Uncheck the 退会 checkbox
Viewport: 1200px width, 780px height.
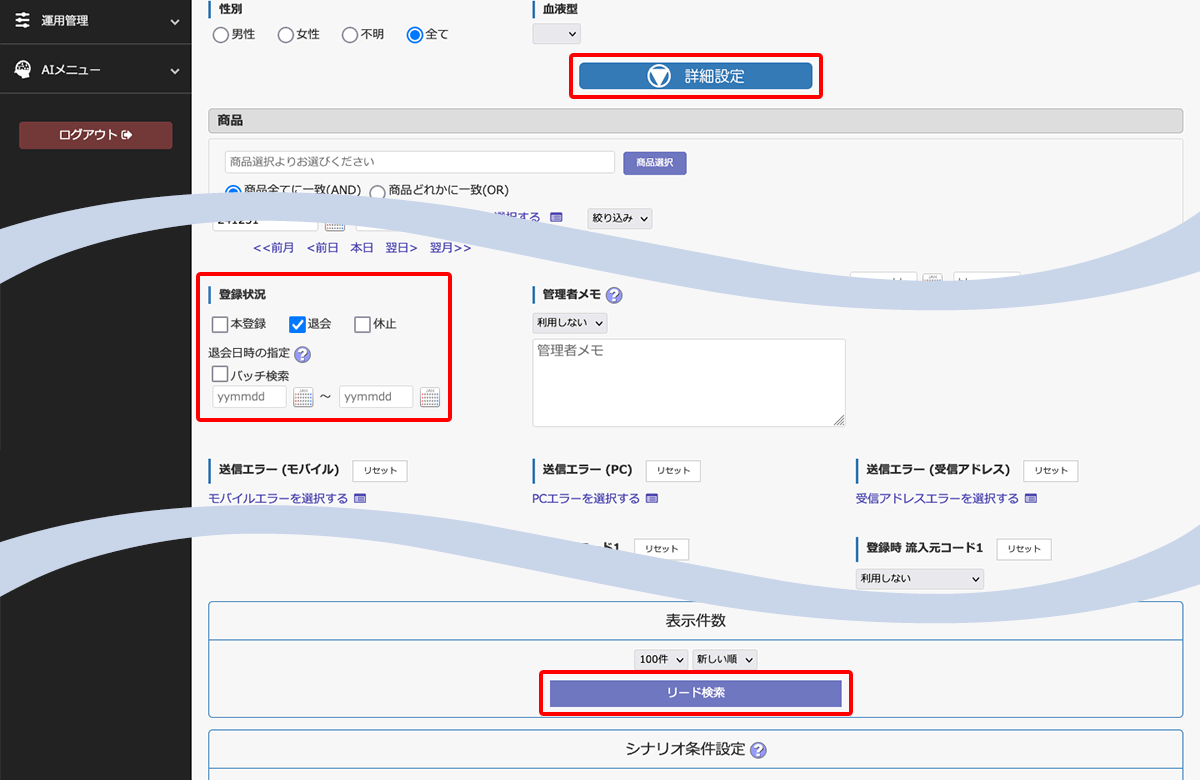(x=297, y=324)
